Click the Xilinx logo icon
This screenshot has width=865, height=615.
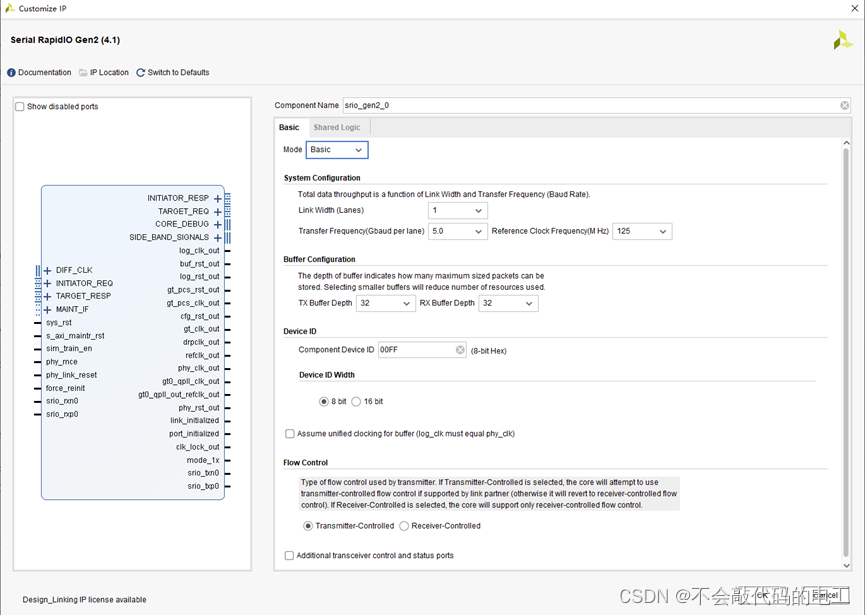click(x=843, y=40)
